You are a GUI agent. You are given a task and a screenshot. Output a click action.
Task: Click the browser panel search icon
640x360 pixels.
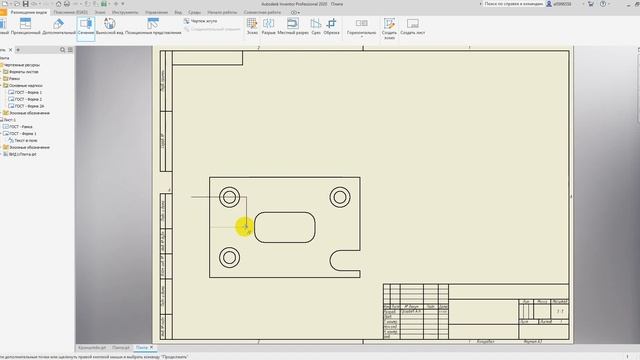pos(62,50)
